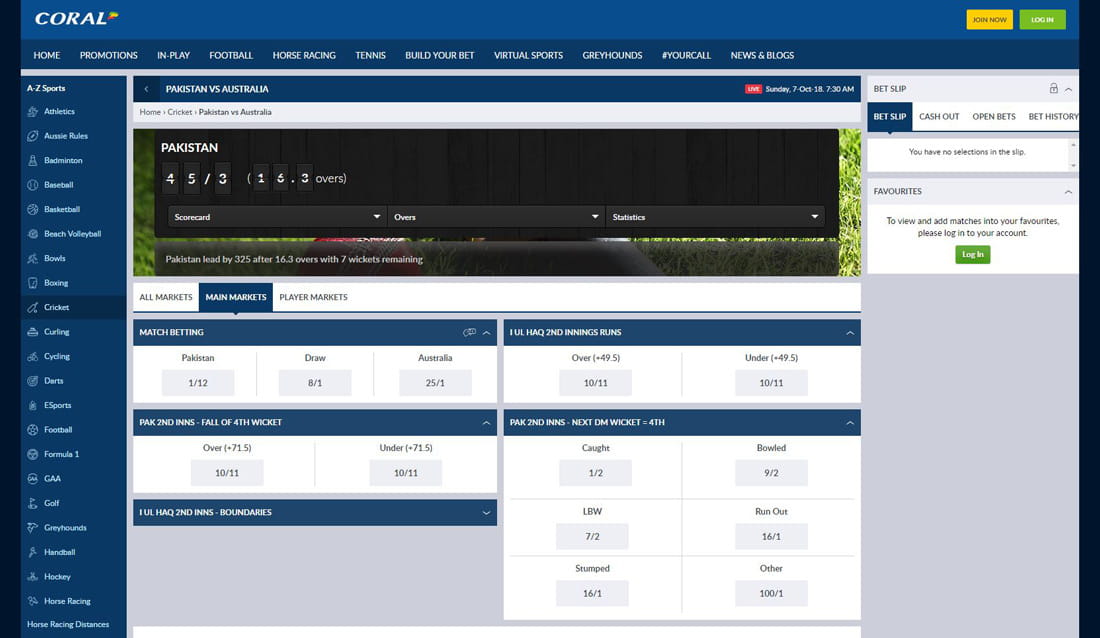Click the back arrow beside Pakistan vs Australia
Image resolution: width=1100 pixels, height=638 pixels.
coord(146,88)
